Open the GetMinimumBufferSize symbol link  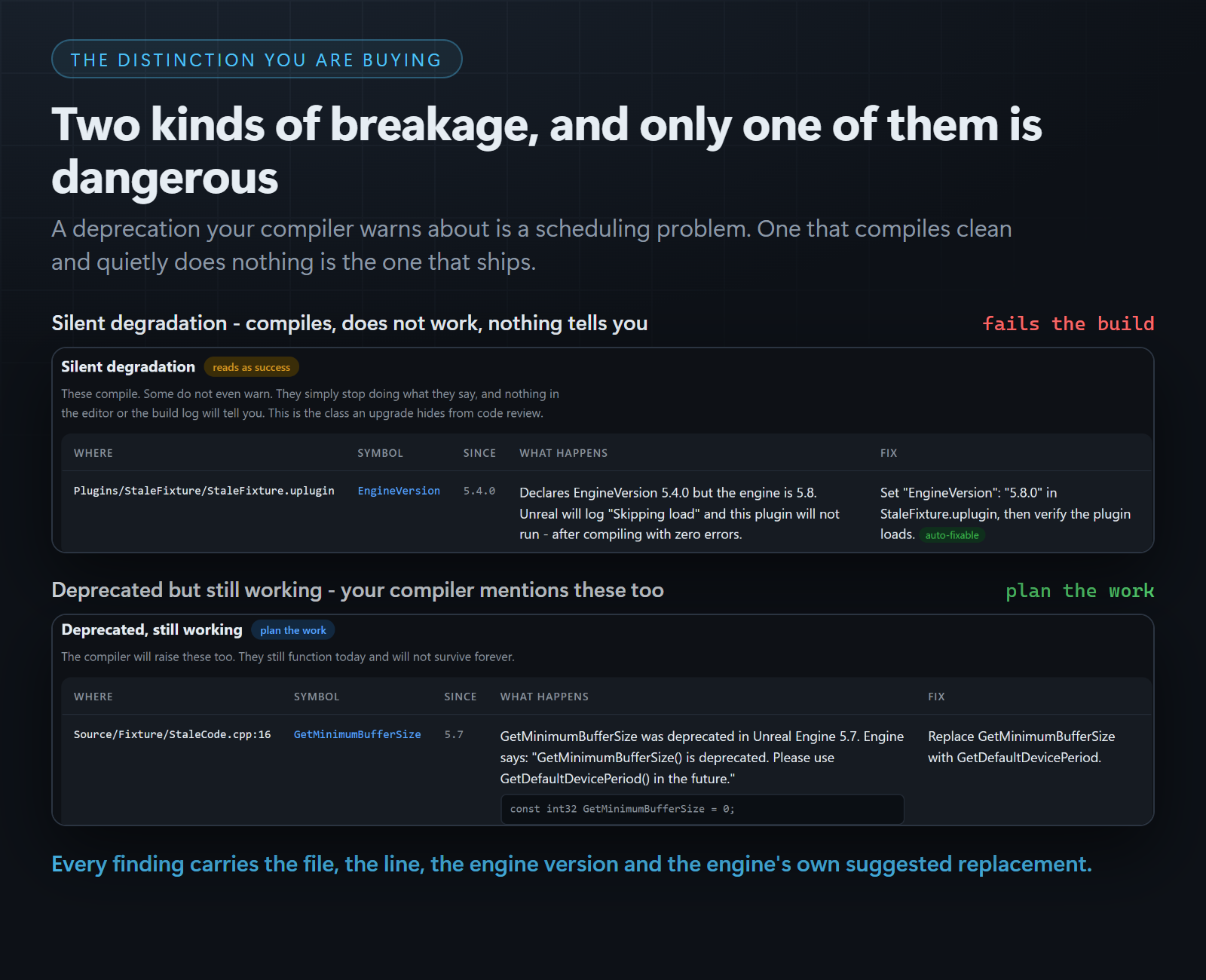tap(357, 734)
